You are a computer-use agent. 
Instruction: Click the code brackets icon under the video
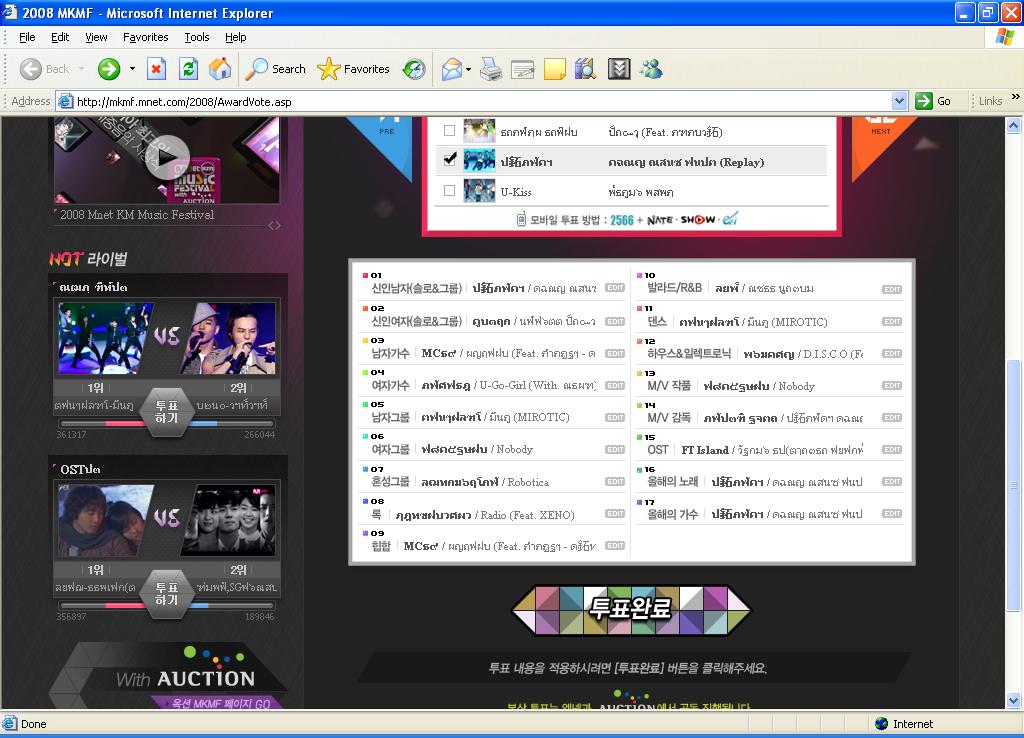[274, 225]
